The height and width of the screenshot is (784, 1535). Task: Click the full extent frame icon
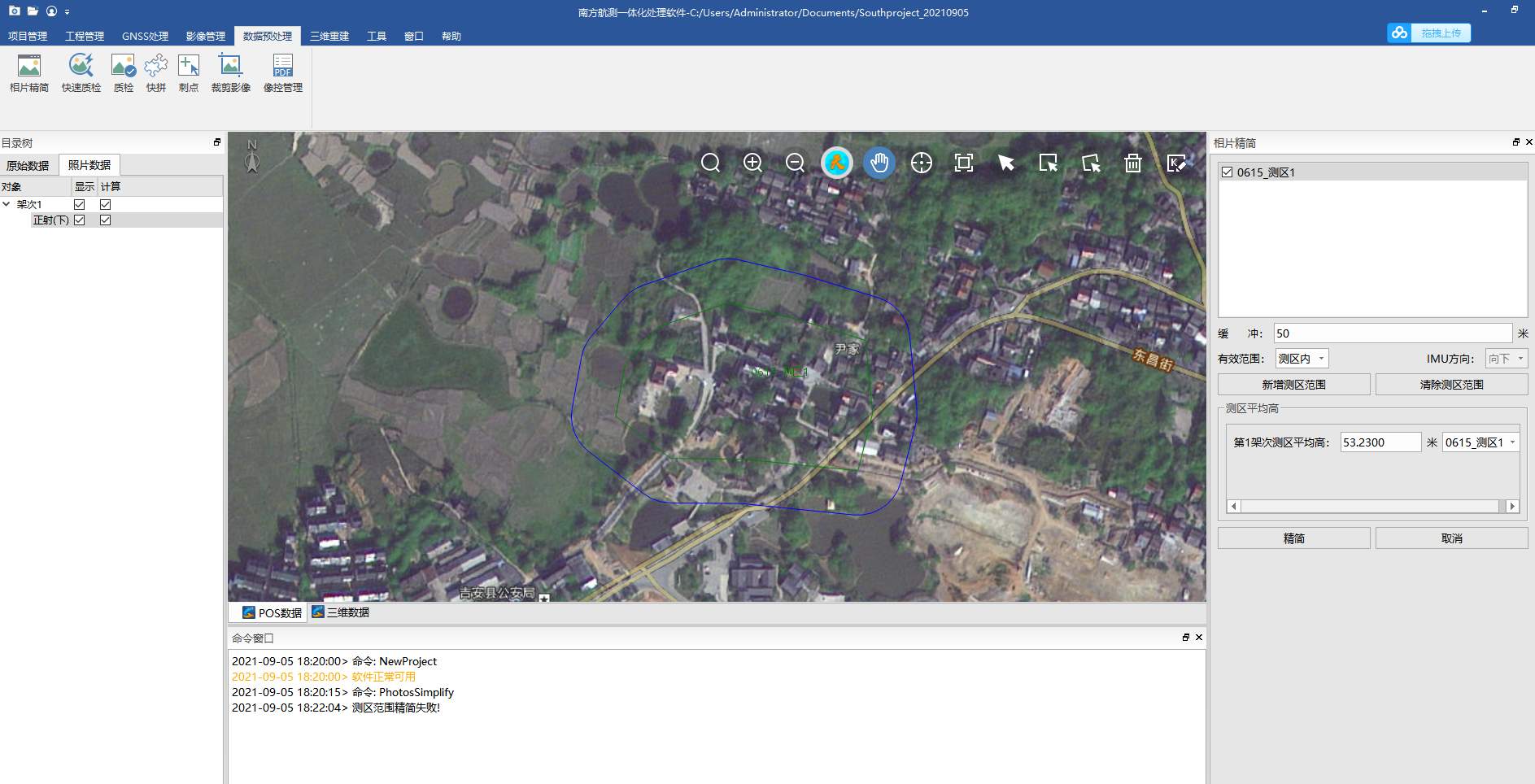point(964,163)
